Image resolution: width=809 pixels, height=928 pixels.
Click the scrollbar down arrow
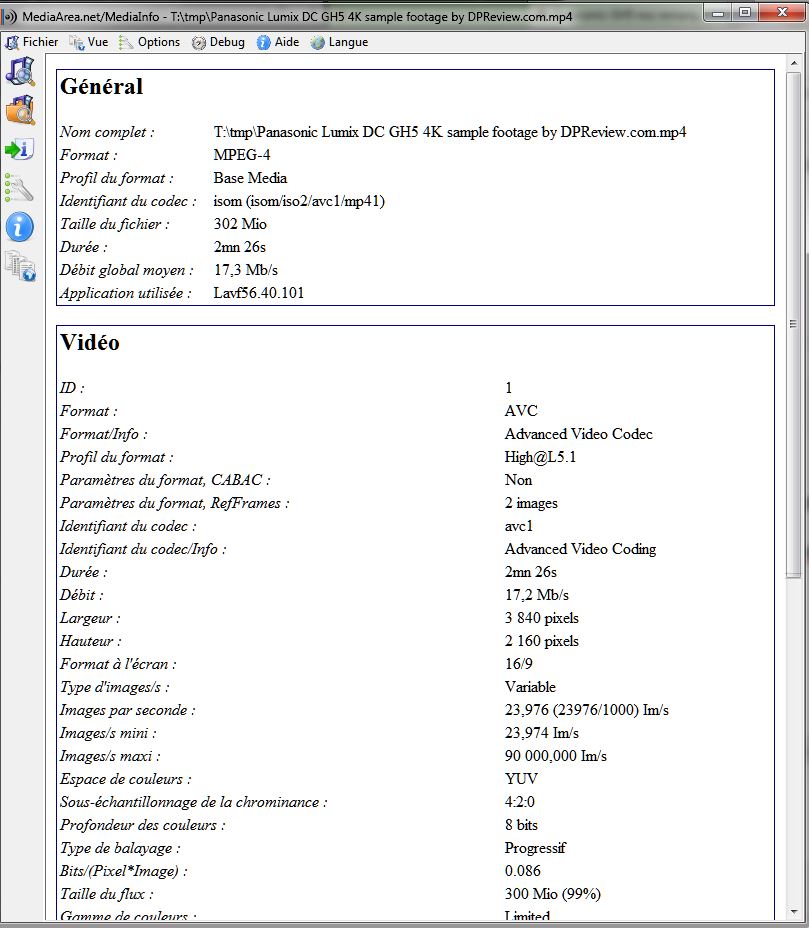click(x=794, y=913)
